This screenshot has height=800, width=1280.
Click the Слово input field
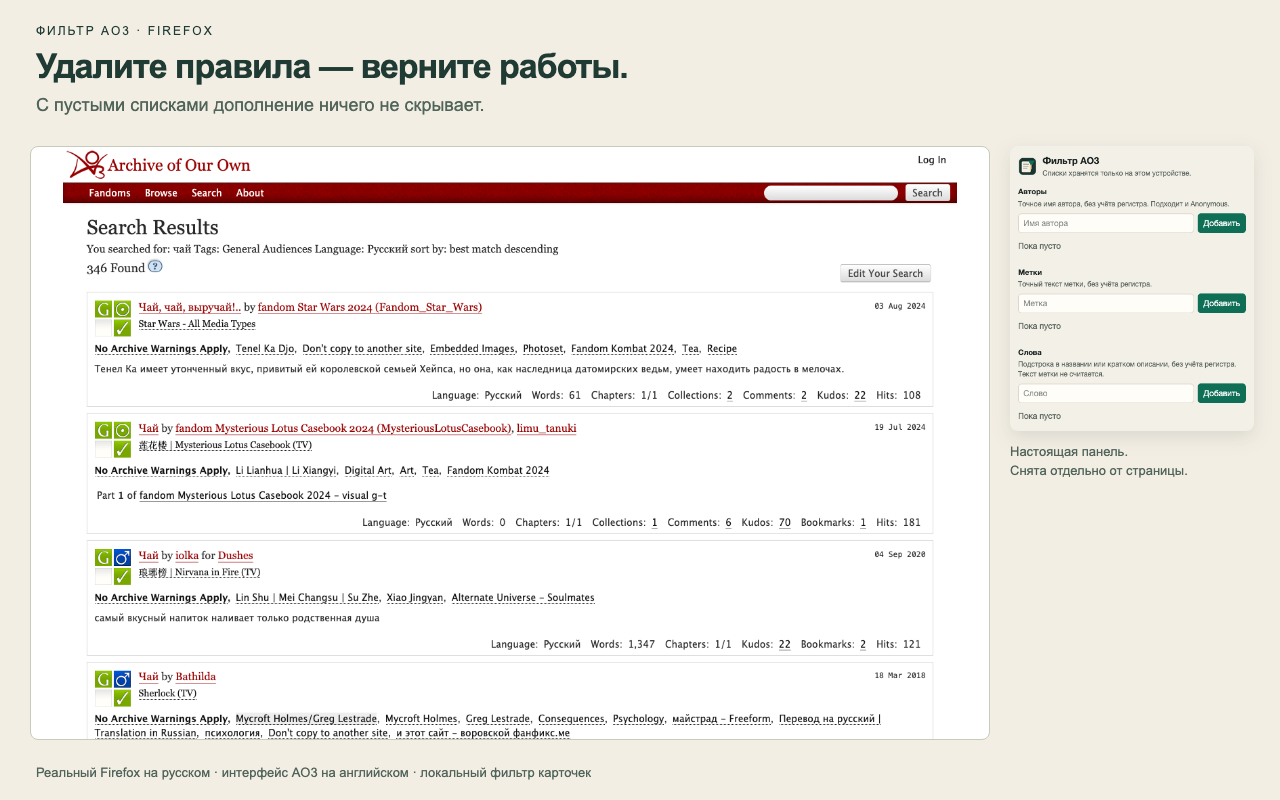(1106, 393)
